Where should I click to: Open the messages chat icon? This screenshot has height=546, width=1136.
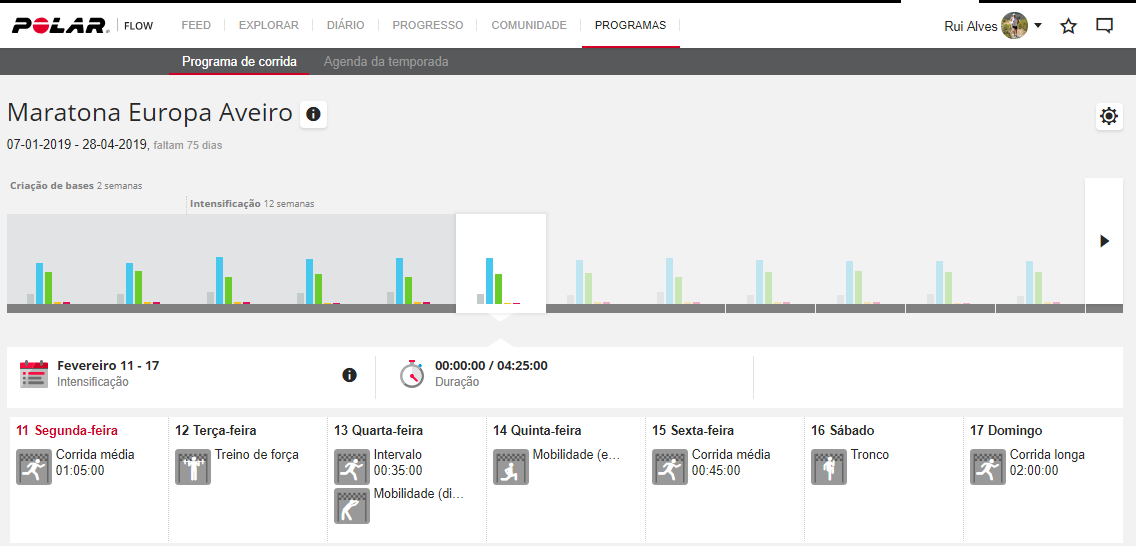(1104, 26)
